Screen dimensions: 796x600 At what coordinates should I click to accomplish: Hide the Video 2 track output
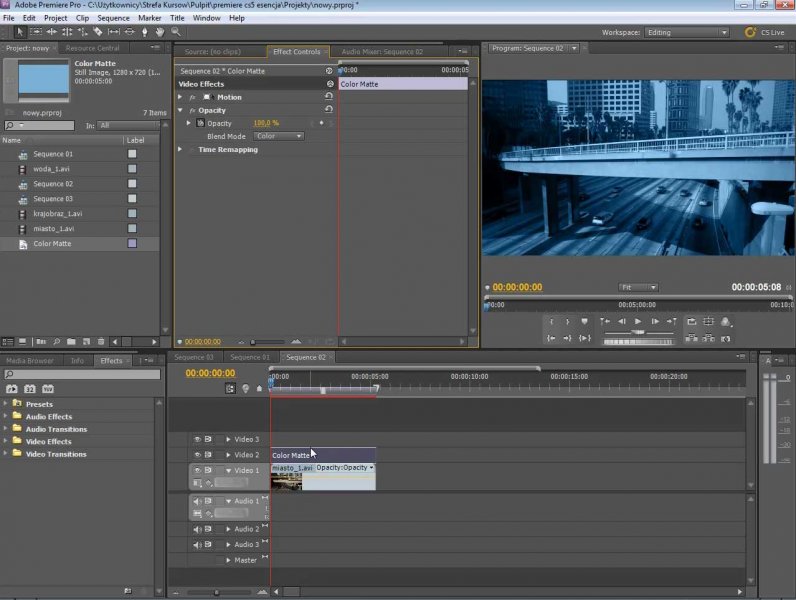(197, 455)
